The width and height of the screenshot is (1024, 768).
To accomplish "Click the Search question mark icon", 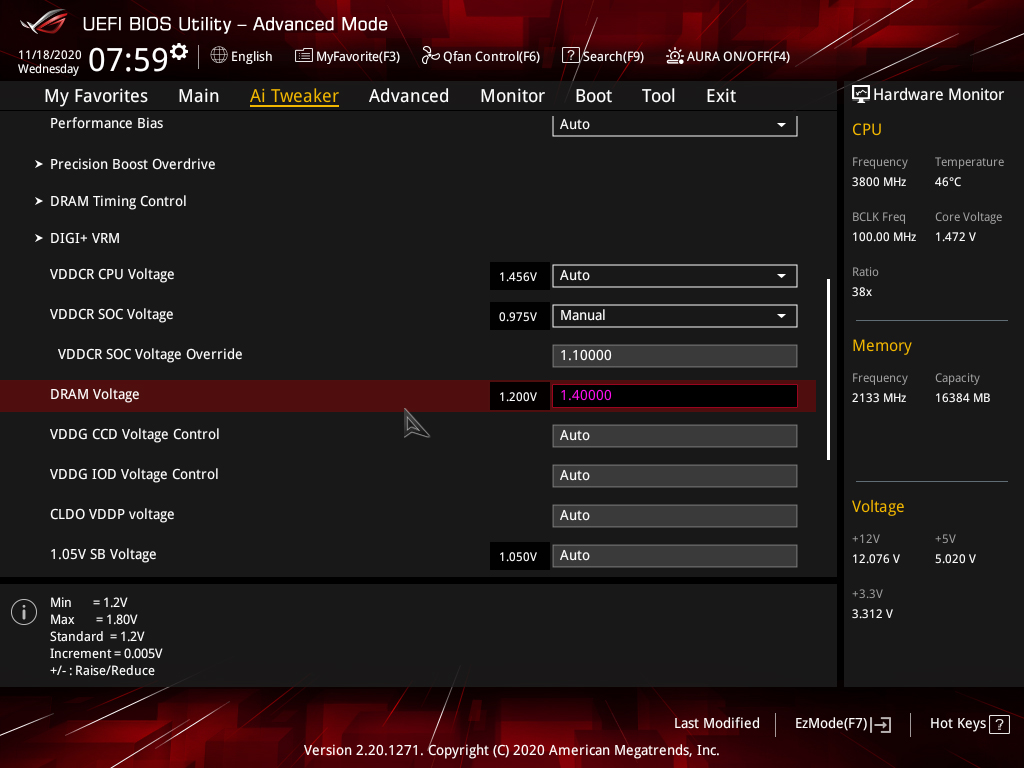I will point(570,56).
